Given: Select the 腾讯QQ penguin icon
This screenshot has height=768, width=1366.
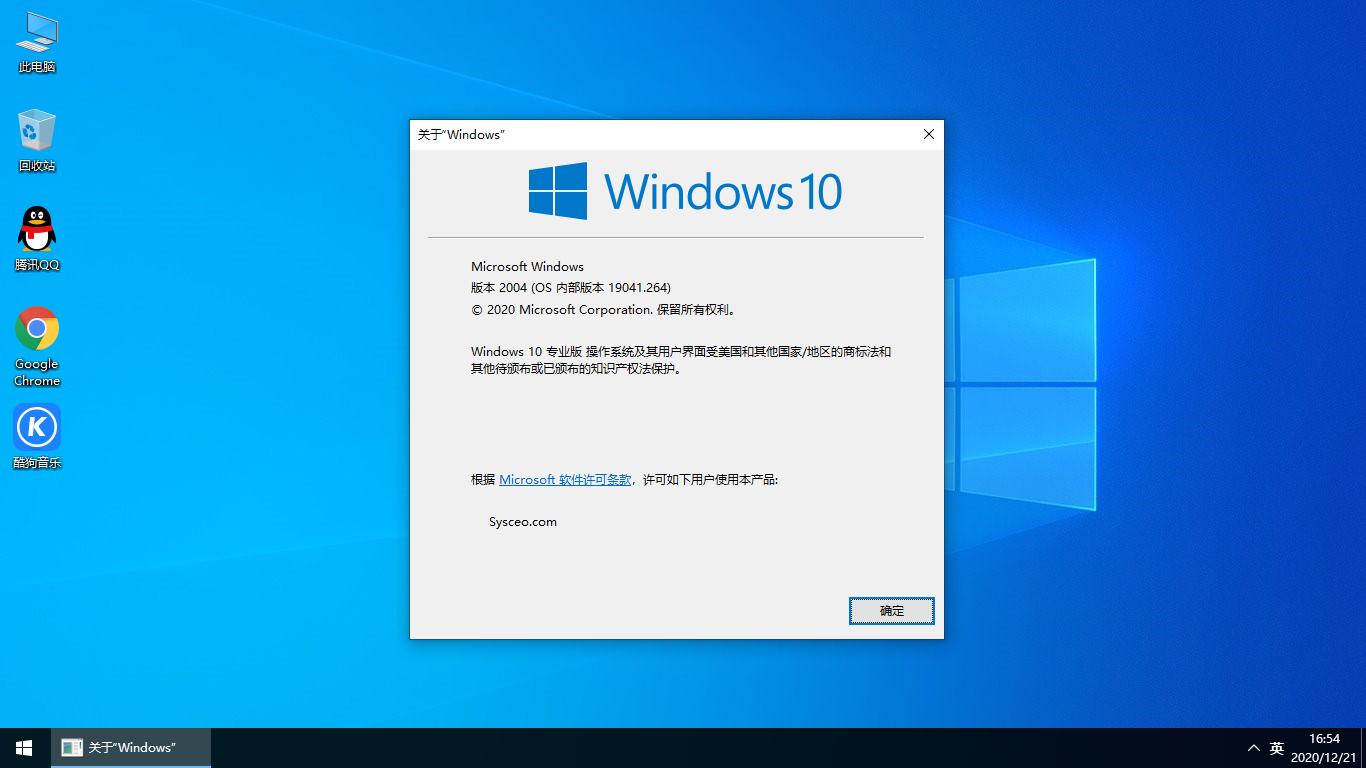Looking at the screenshot, I should click(37, 239).
